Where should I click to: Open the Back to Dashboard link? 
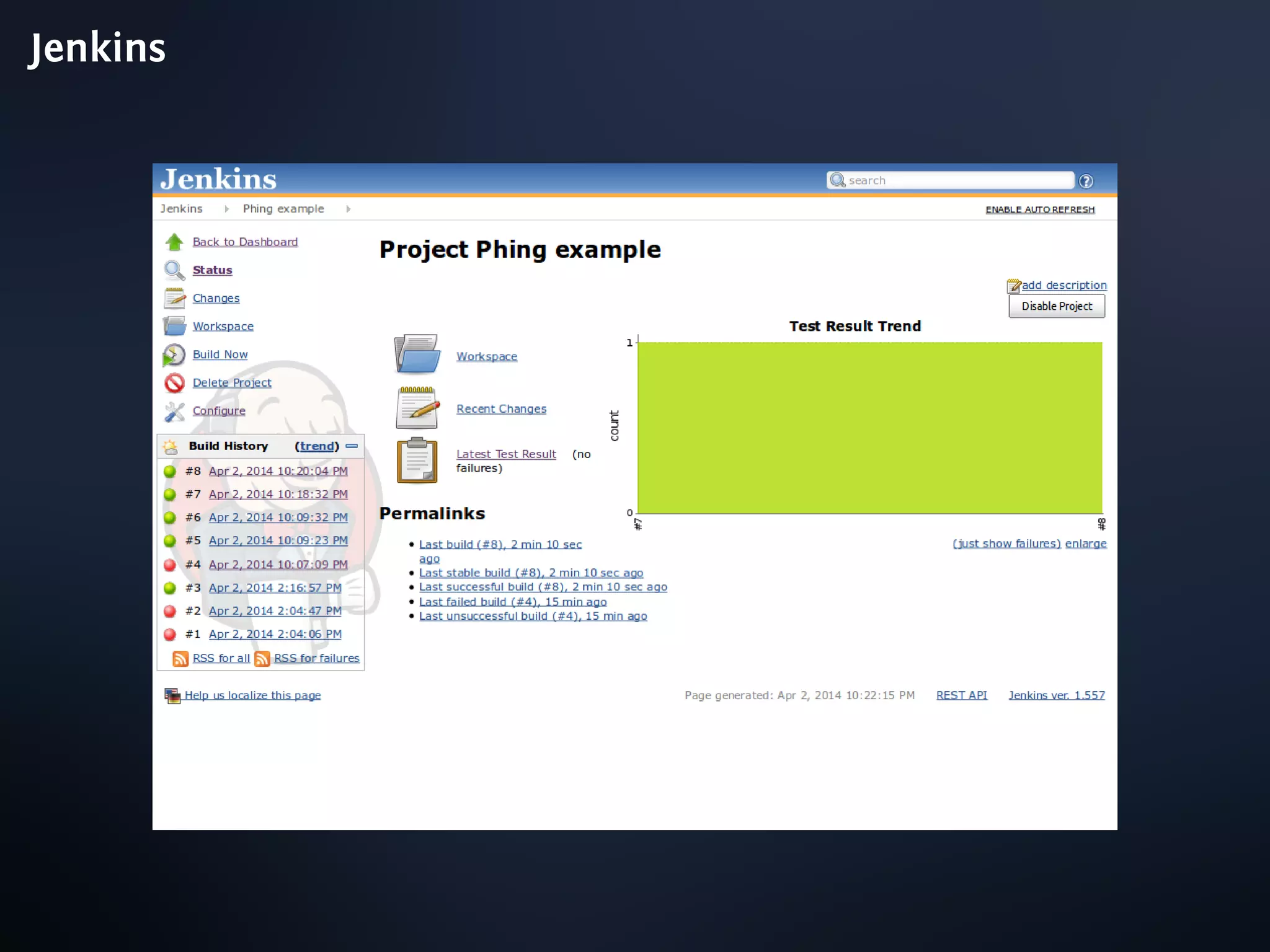coord(245,242)
